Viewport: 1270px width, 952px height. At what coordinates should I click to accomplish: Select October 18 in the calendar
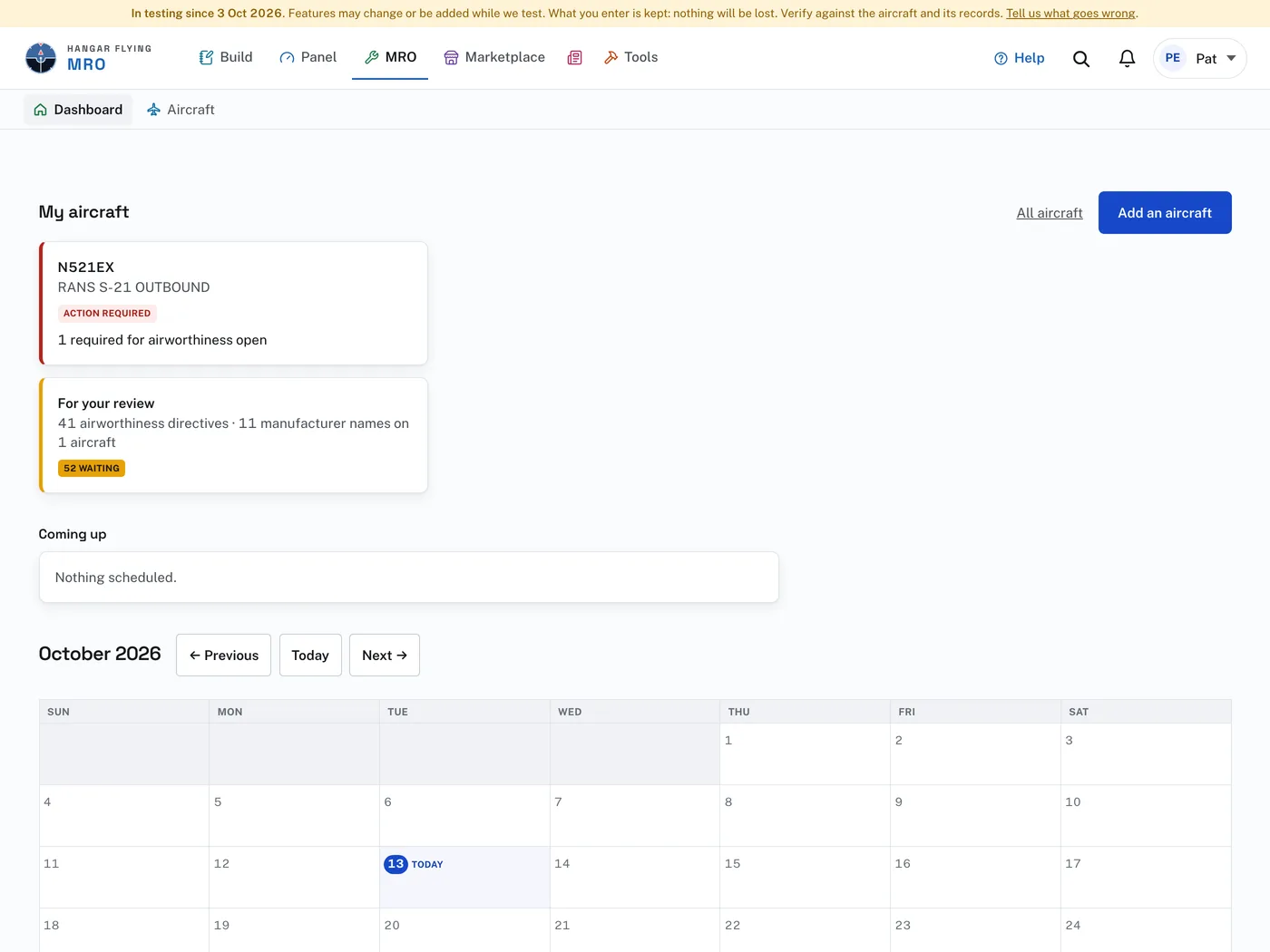[124, 930]
